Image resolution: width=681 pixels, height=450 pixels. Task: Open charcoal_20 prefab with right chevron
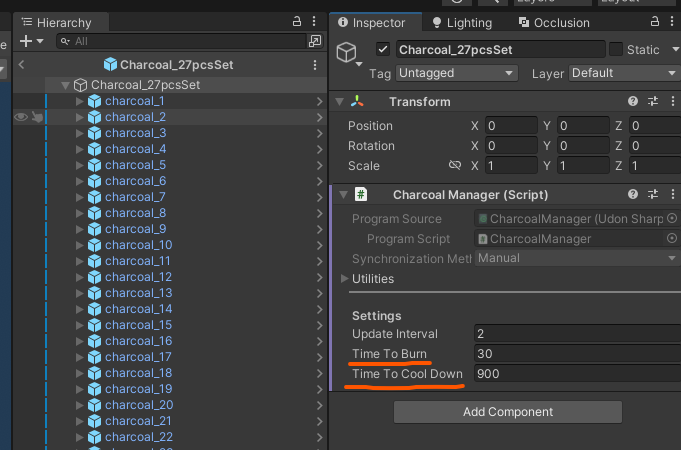[x=320, y=405]
